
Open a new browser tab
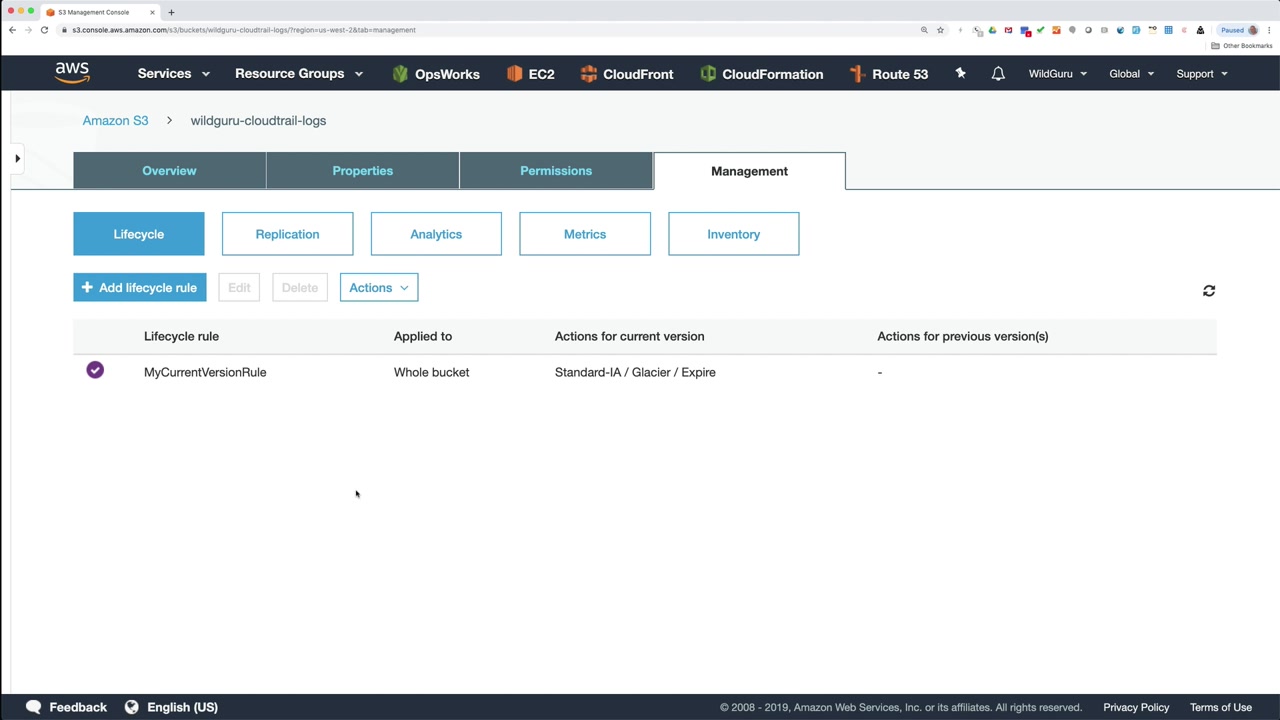tap(171, 12)
